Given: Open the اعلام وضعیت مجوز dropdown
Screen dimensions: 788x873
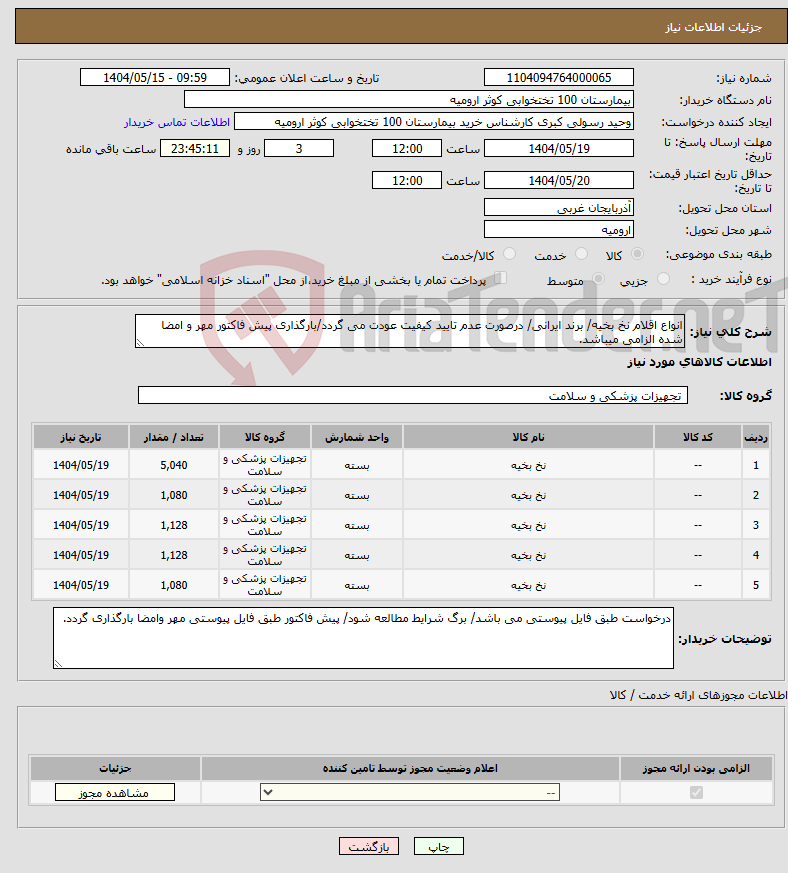Looking at the screenshot, I should click(x=409, y=792).
